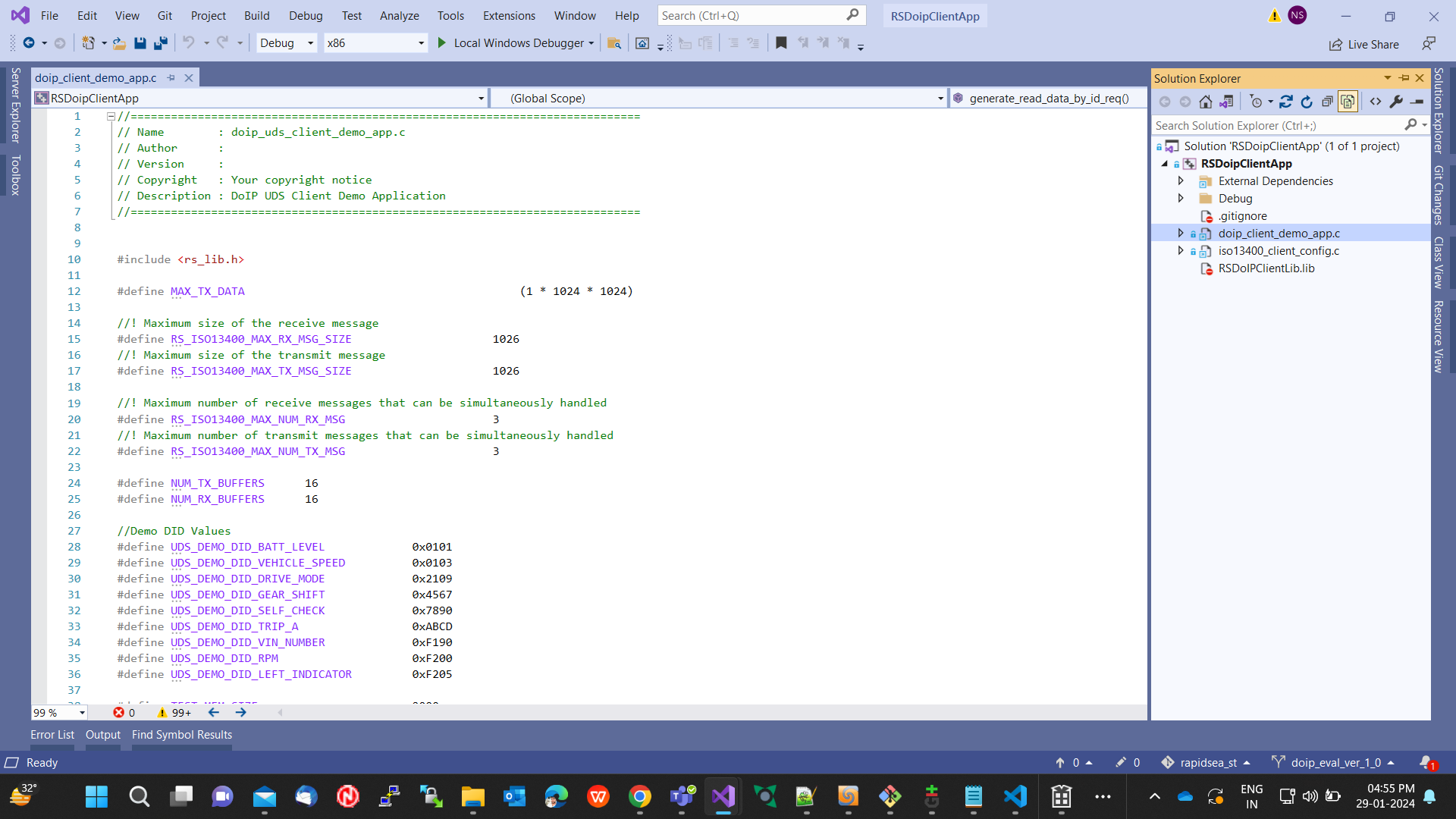Screen dimensions: 1456x819
Task: Open the Debug configuration dropdown
Action: pyautogui.click(x=310, y=43)
